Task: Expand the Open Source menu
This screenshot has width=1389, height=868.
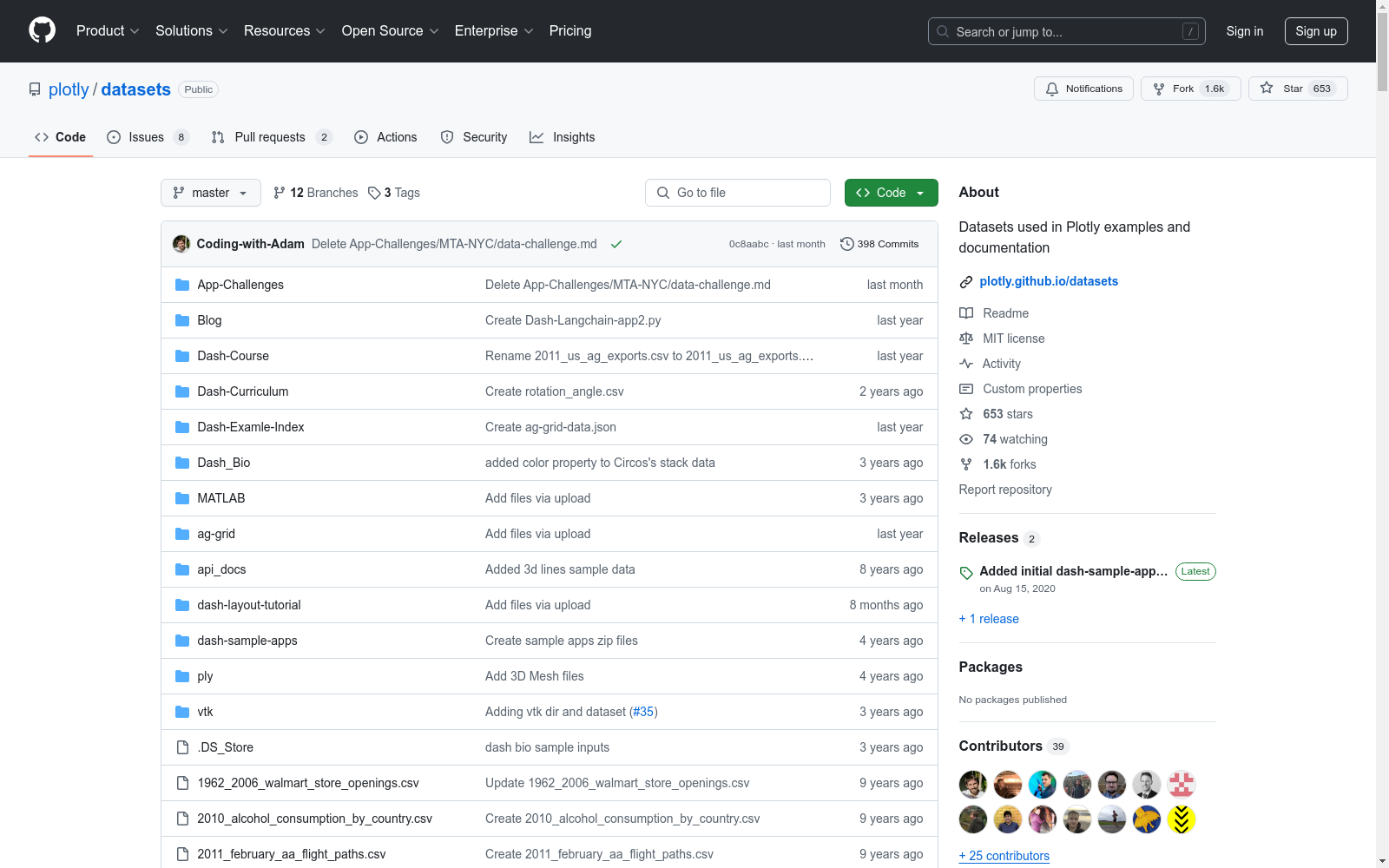Action: 391,30
